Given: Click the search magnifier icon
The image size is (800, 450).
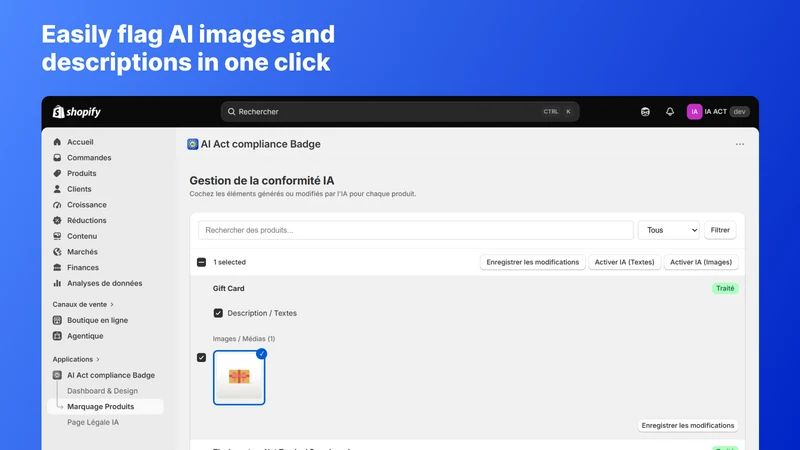Looking at the screenshot, I should (232, 112).
